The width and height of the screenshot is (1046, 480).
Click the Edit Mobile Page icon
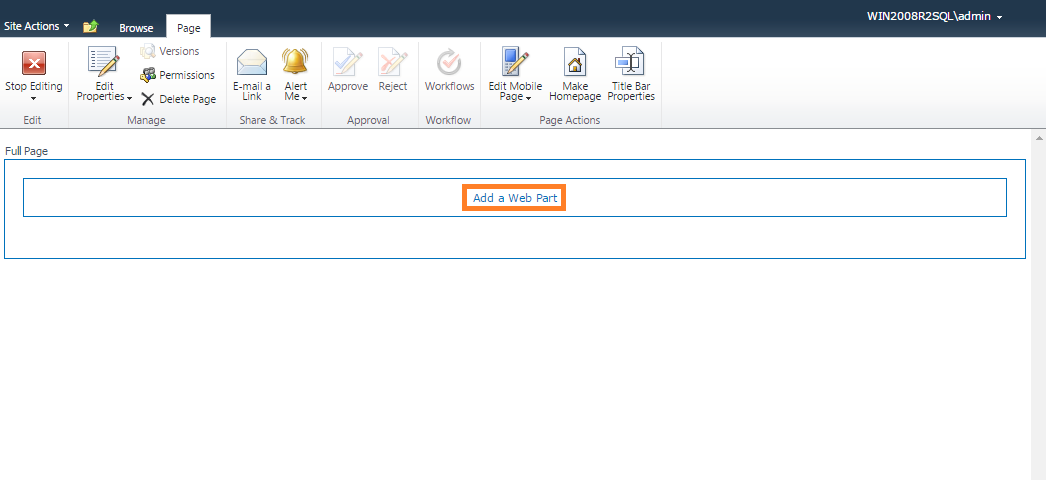[515, 62]
